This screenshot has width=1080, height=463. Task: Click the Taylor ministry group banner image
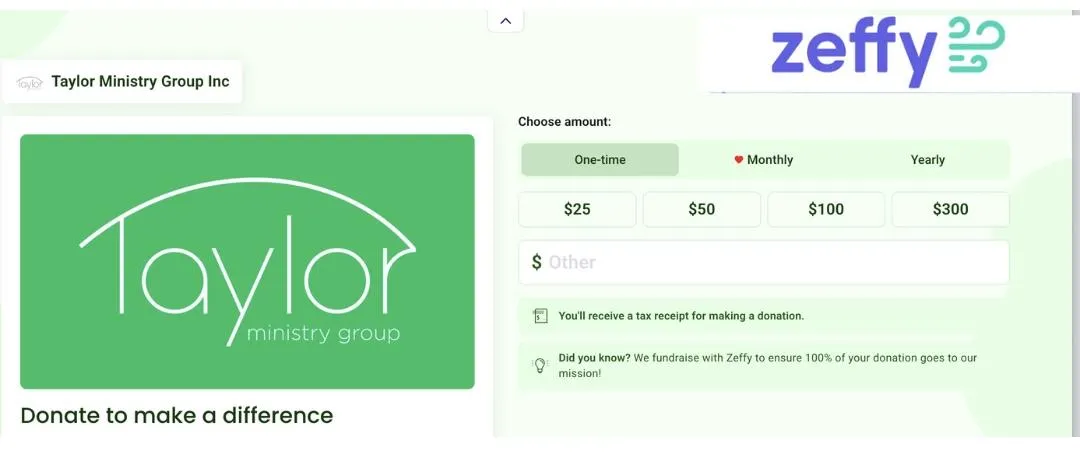247,262
